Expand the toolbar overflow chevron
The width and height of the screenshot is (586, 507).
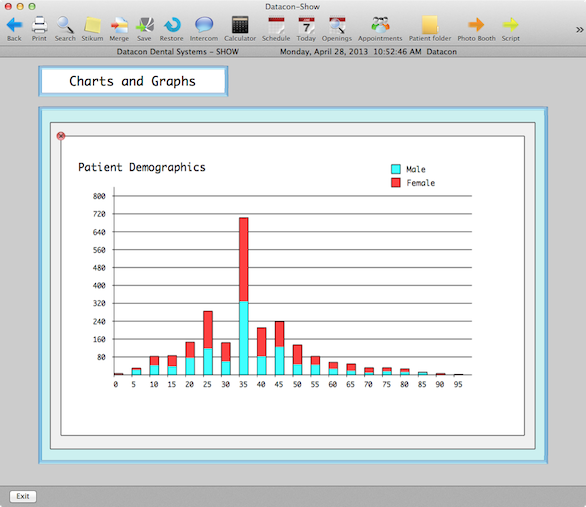(579, 30)
